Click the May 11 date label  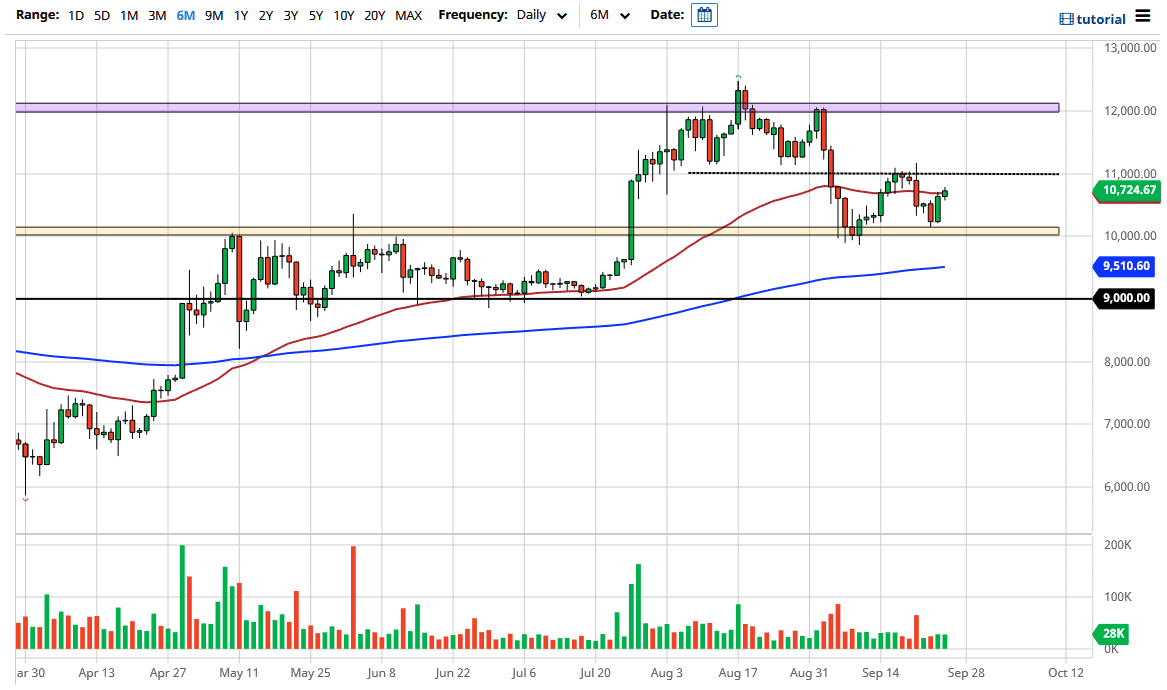coord(239,673)
